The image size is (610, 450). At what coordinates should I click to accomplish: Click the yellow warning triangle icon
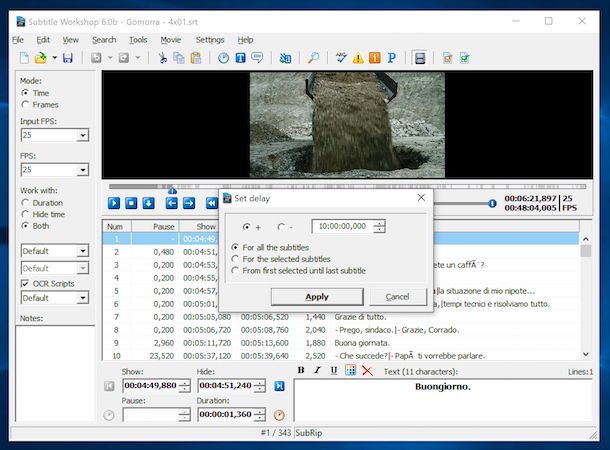358,58
